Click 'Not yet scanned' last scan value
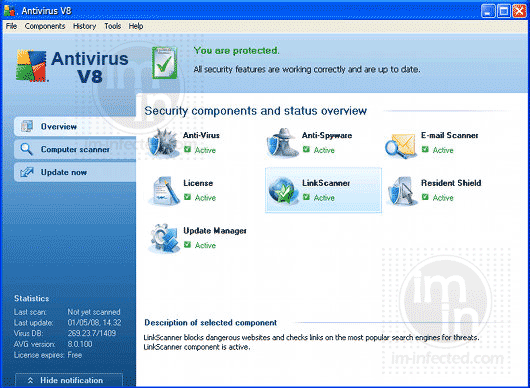This screenshot has width=530, height=388. click(x=94, y=312)
